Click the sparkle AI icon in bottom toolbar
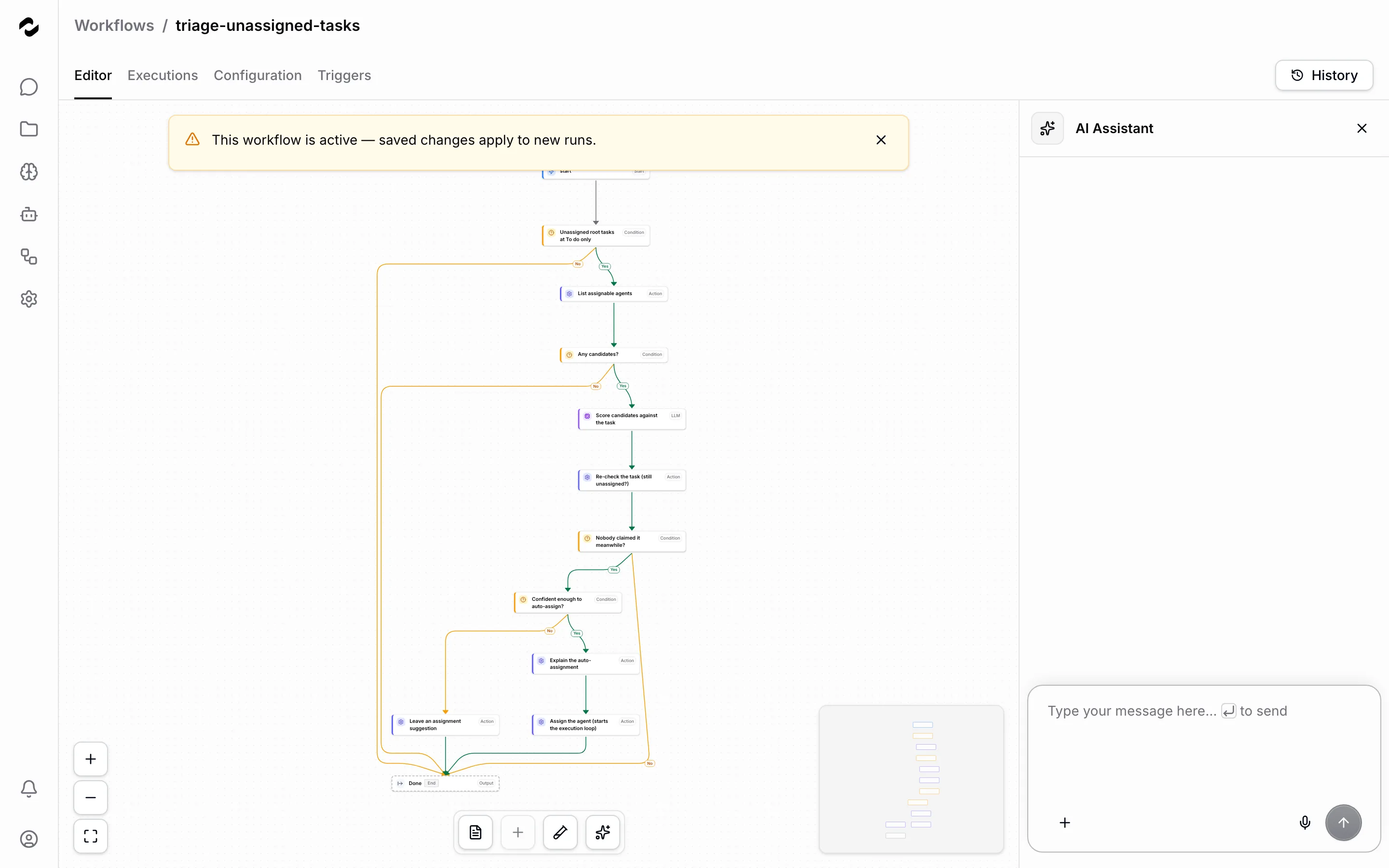Screen dimensions: 1389x868 point(603,832)
